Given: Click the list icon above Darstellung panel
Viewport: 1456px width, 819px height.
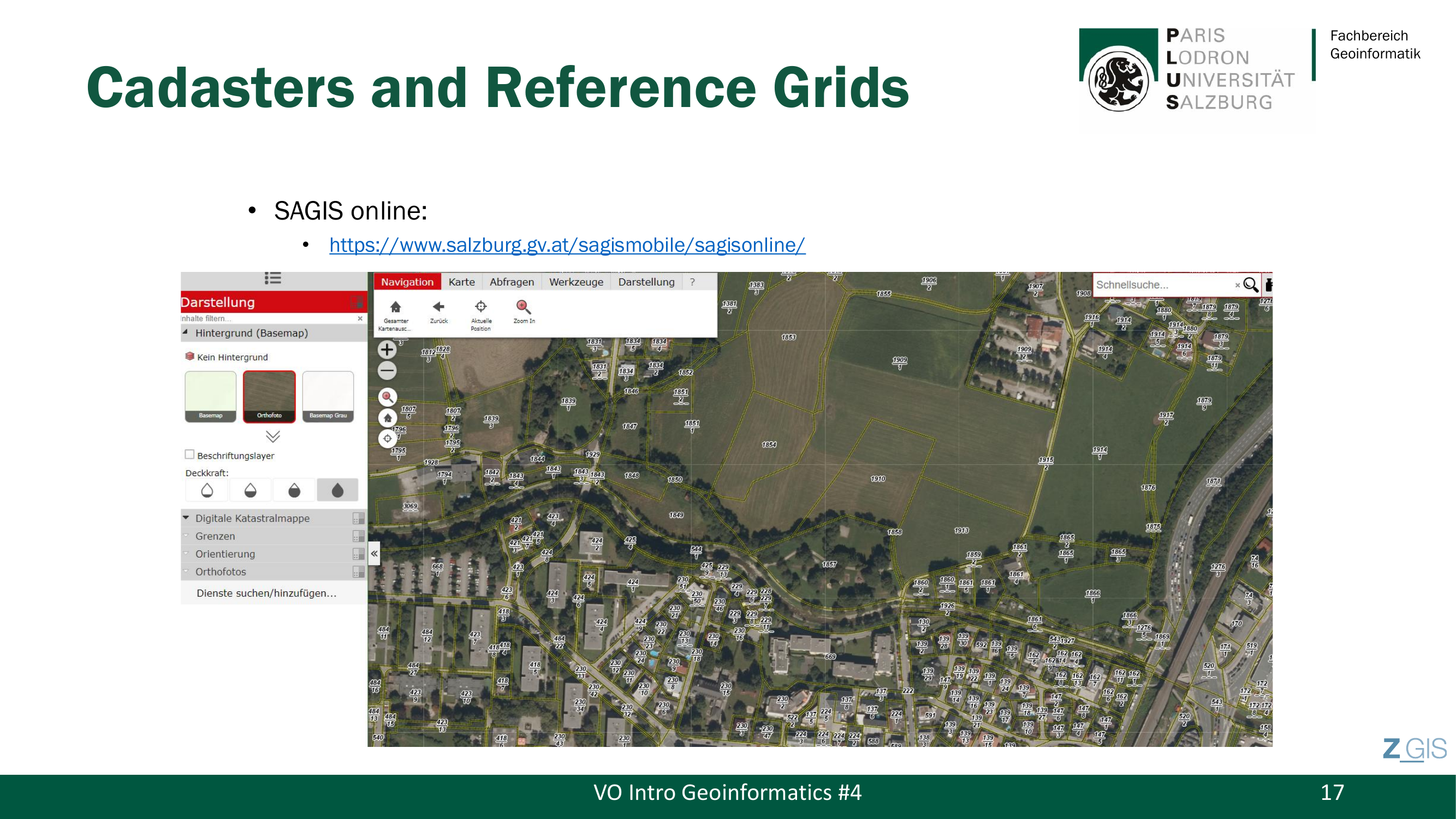Looking at the screenshot, I should (273, 278).
